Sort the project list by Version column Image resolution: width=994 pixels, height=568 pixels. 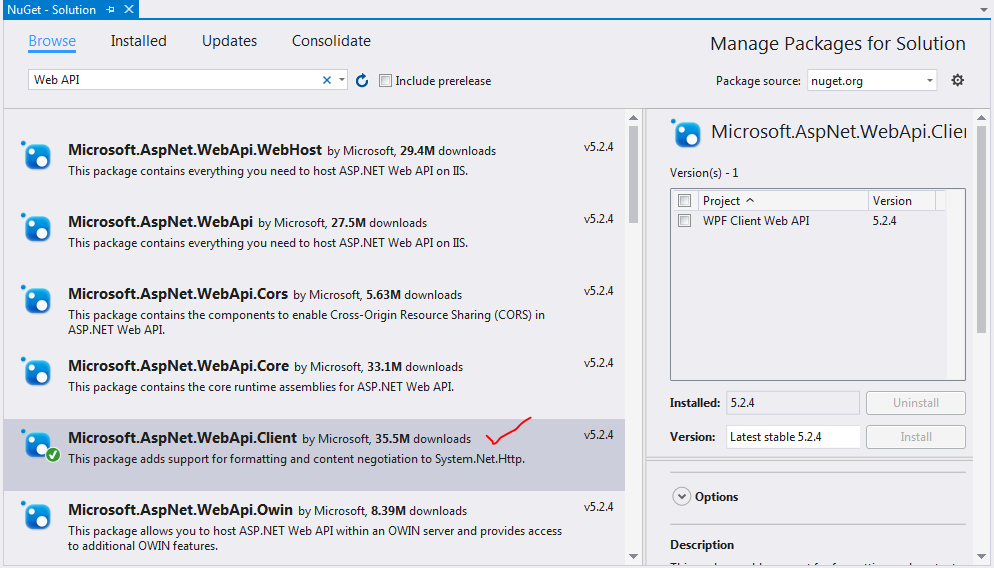(x=902, y=201)
